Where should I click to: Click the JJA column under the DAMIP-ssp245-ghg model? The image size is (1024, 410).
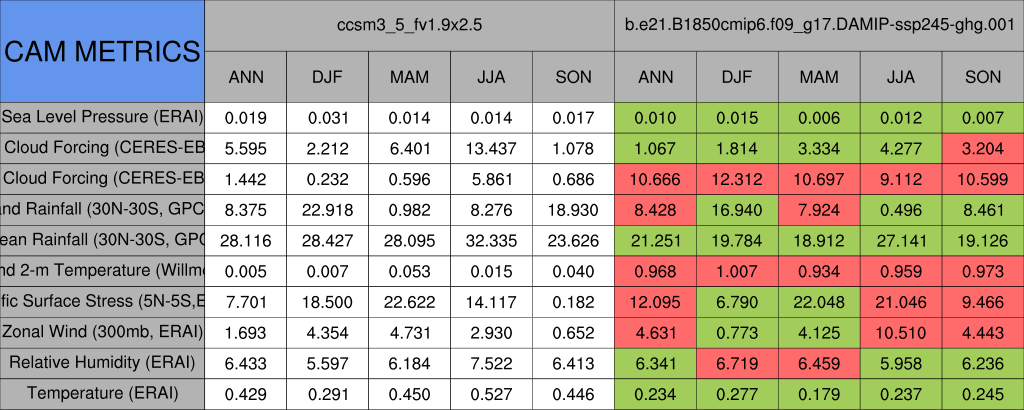(x=901, y=77)
